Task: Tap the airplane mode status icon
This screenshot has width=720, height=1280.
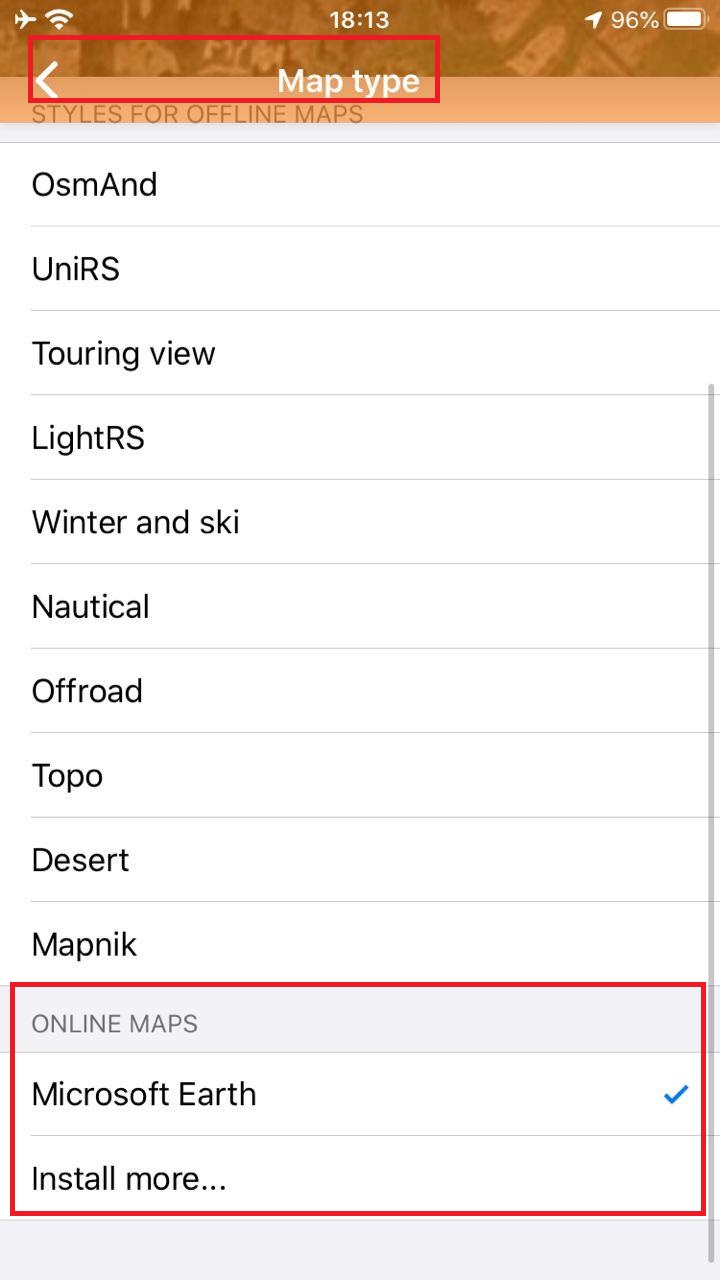Action: tap(25, 19)
